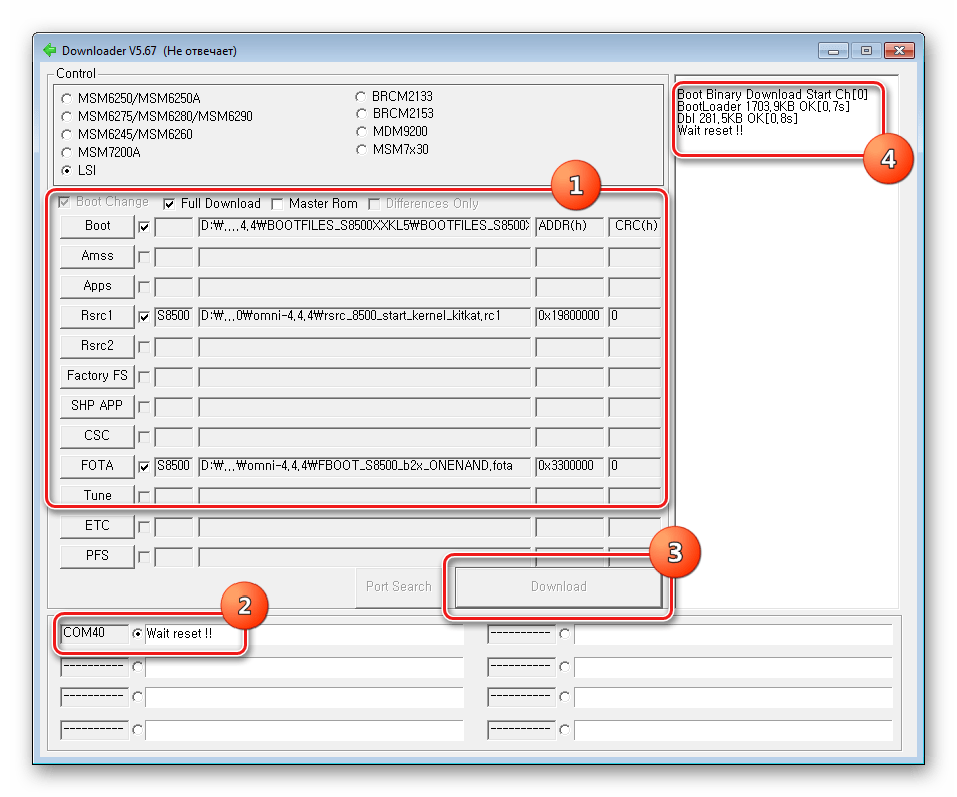Click the Tune file button
Viewport: 957px width, 797px height.
(x=97, y=495)
